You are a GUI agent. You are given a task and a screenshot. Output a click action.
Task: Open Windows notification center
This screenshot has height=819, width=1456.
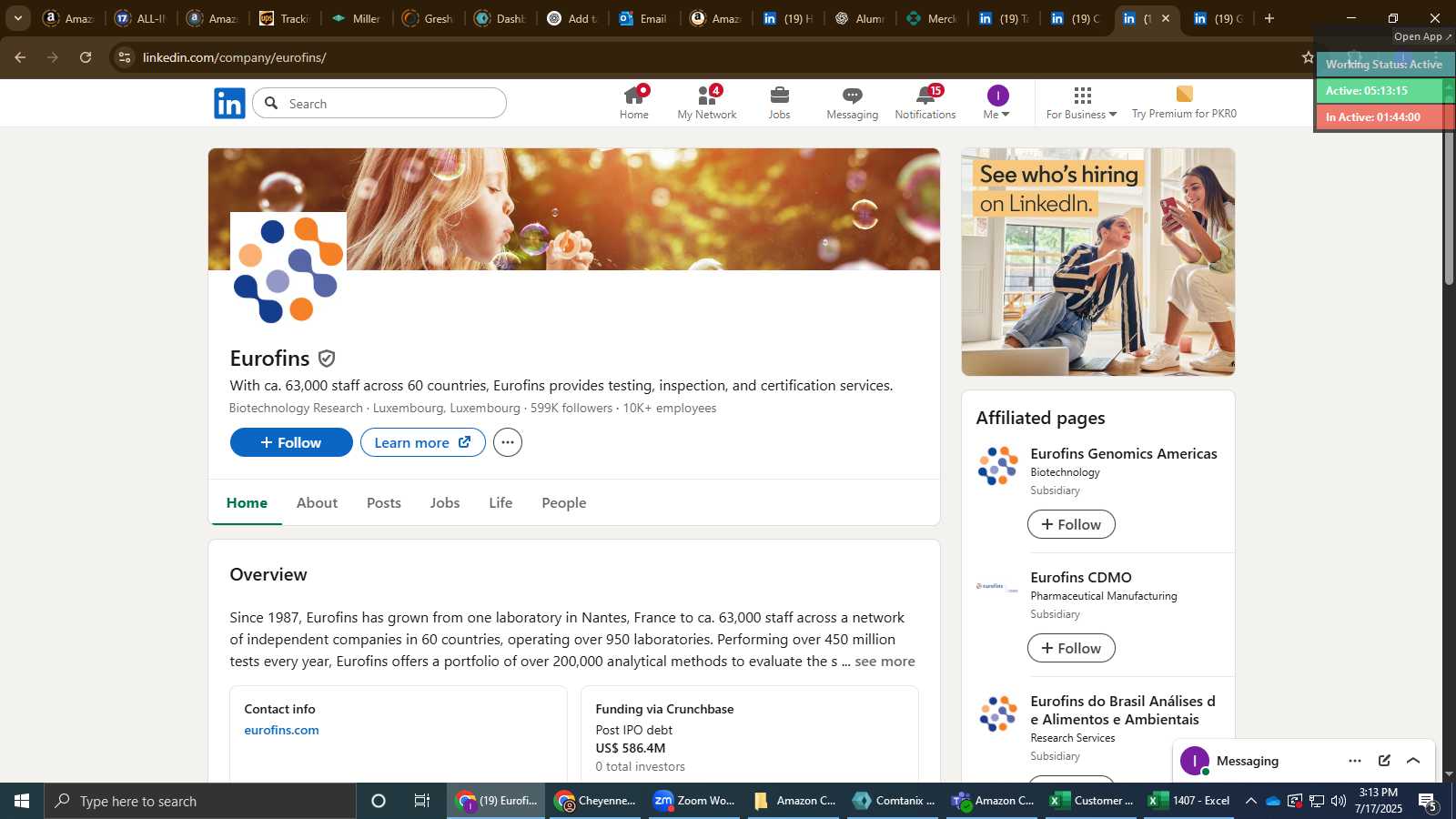1428,802
